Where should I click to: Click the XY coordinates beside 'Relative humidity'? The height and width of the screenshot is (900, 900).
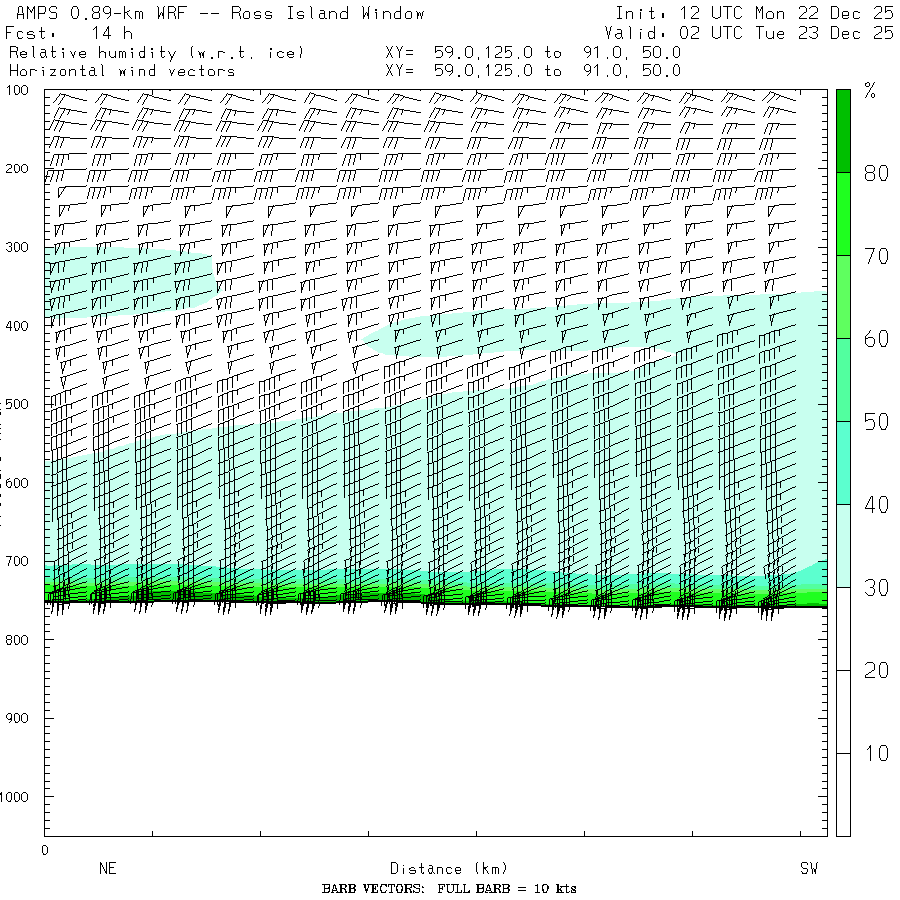tap(533, 53)
